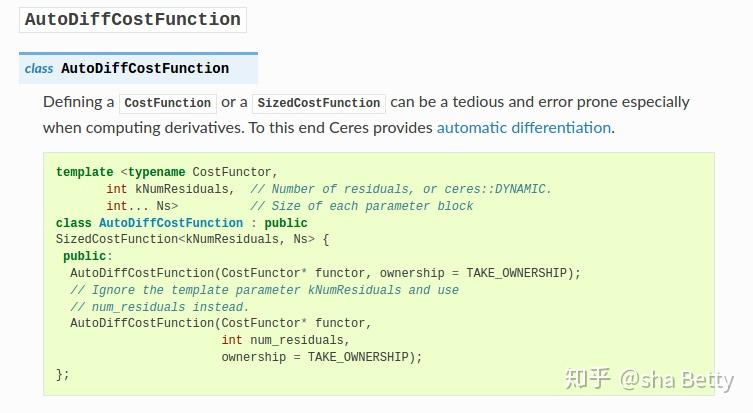Image resolution: width=753 pixels, height=413 pixels.
Task: Click the "num_residuals instead." comment line
Action: pos(159,307)
